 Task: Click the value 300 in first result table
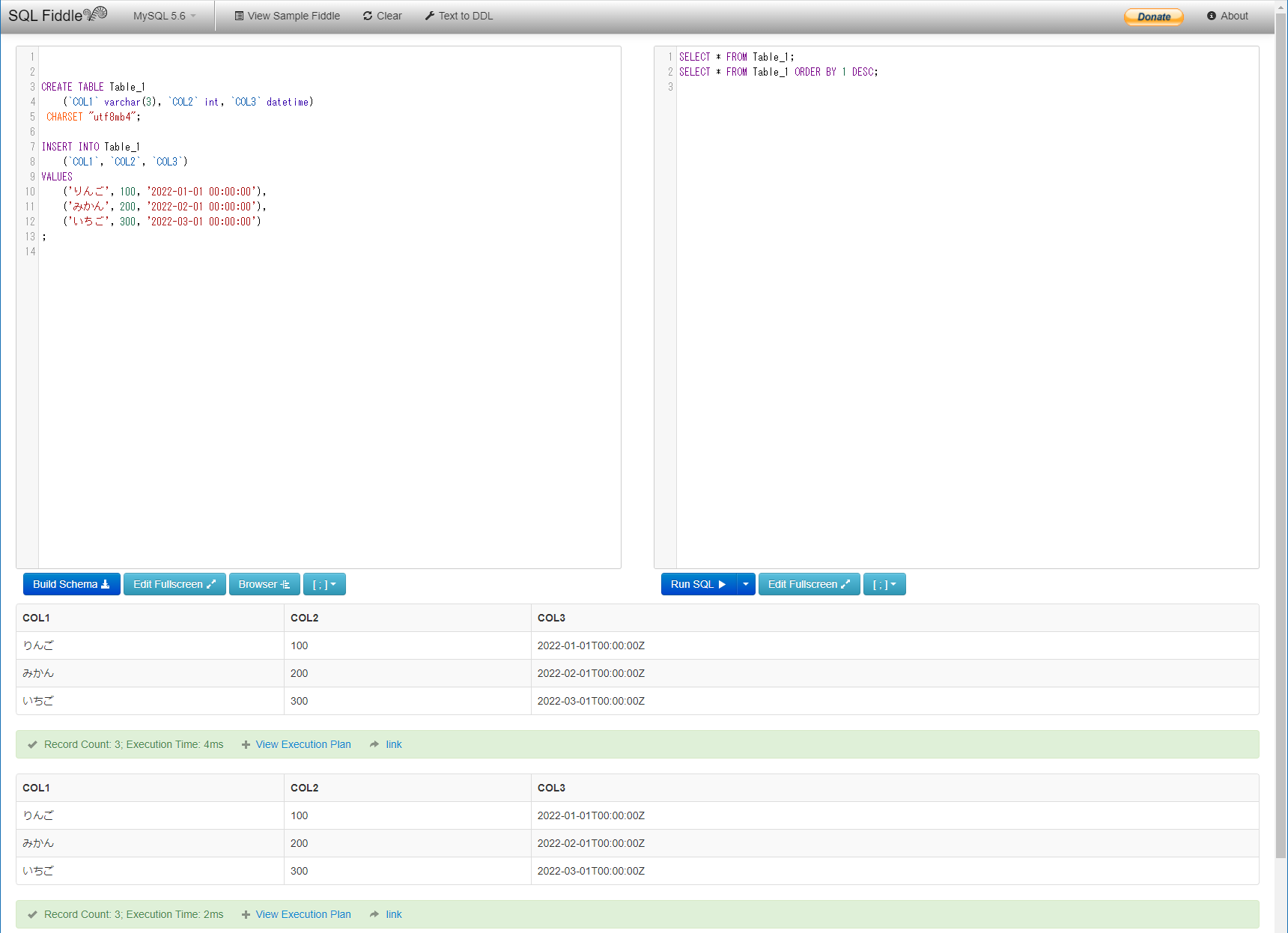(x=300, y=701)
